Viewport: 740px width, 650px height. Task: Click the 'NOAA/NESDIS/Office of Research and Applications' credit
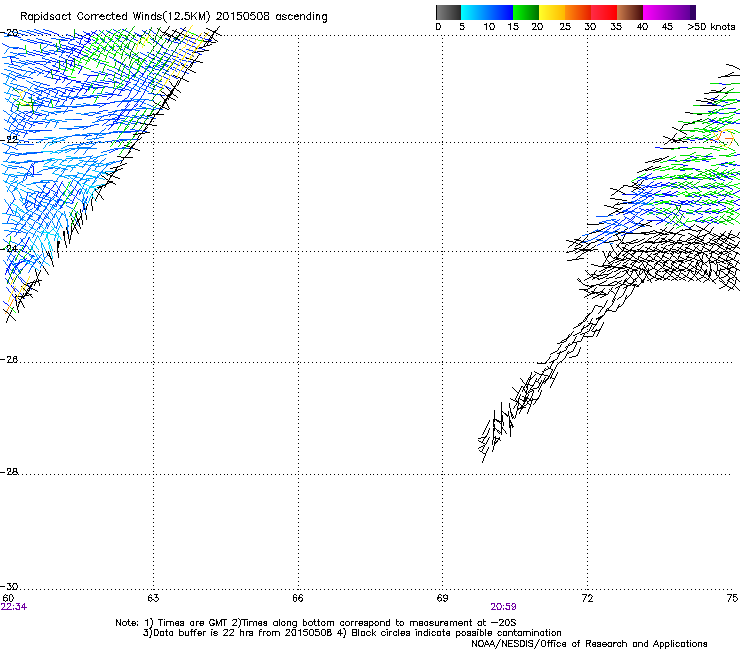(x=589, y=644)
